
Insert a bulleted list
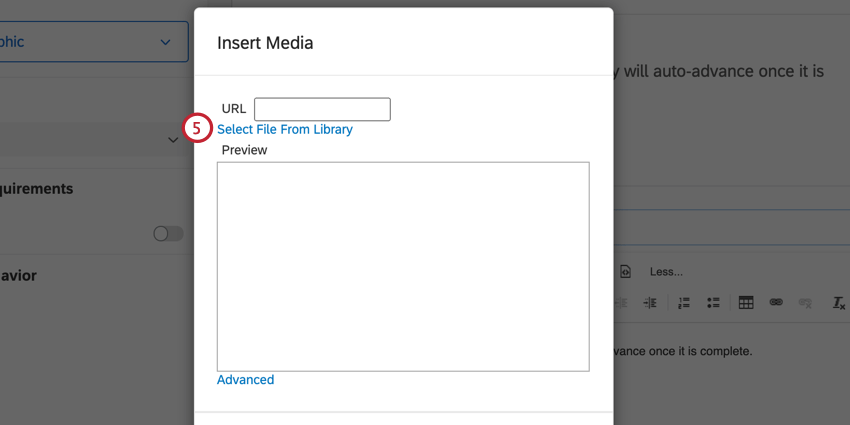[x=714, y=303]
